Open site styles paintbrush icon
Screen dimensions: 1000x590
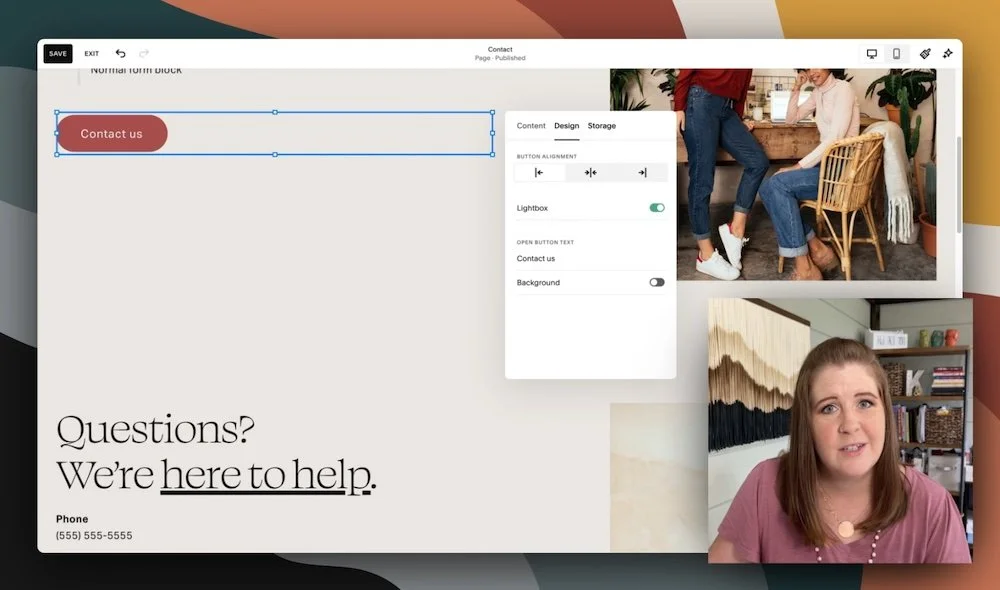click(x=925, y=54)
